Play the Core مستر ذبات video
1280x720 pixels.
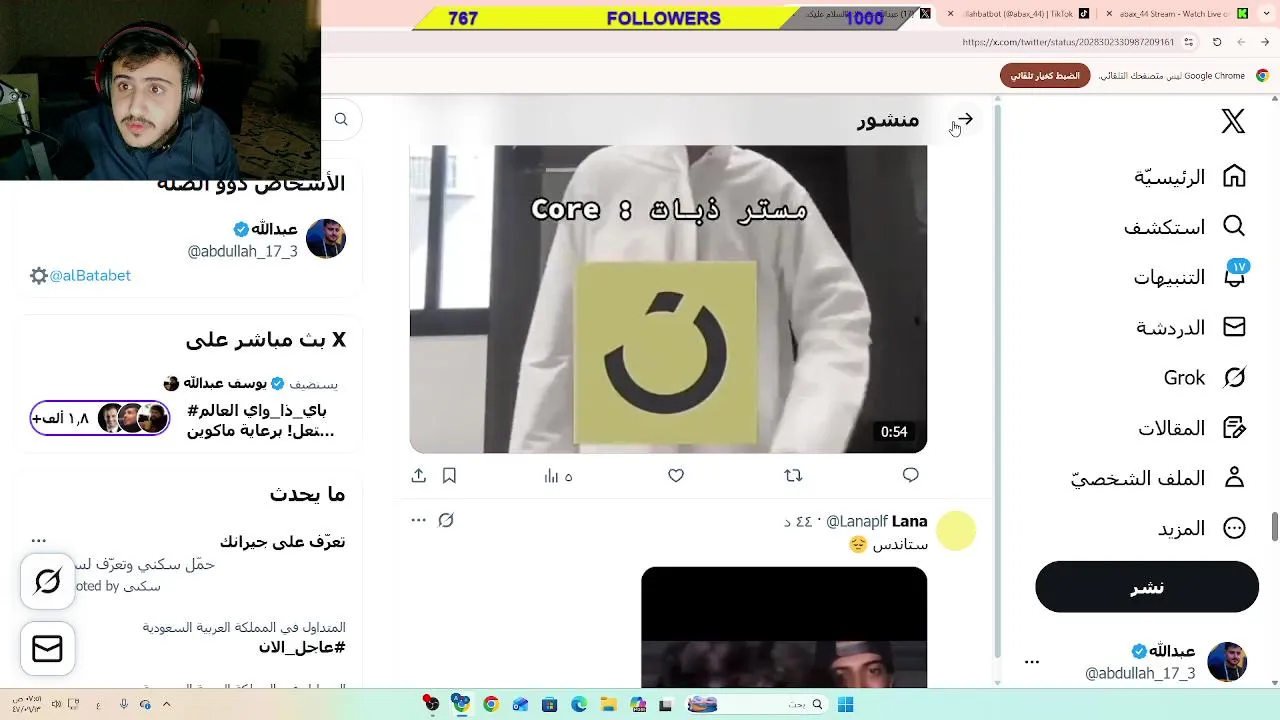pos(668,299)
